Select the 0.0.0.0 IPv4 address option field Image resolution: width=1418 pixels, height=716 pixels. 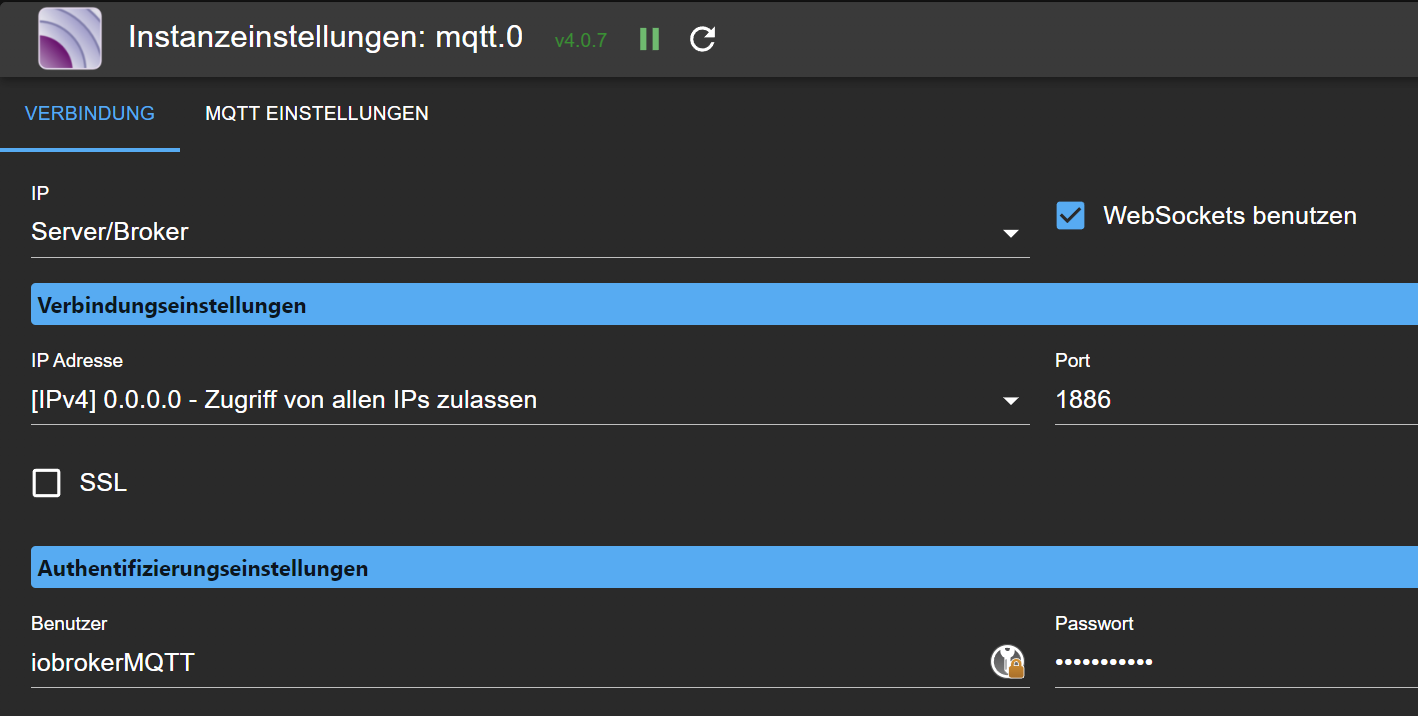[530, 400]
